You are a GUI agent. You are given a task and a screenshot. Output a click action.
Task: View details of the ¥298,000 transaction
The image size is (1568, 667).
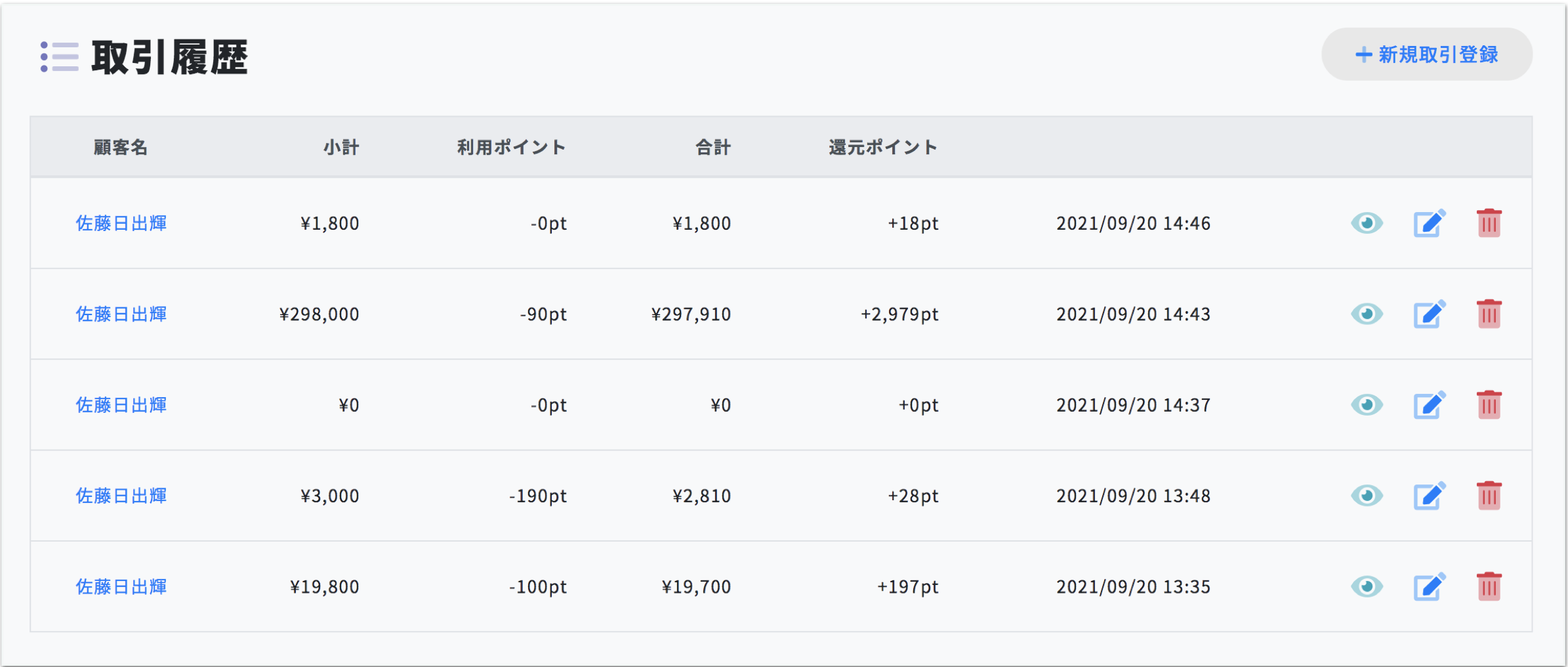[1367, 314]
